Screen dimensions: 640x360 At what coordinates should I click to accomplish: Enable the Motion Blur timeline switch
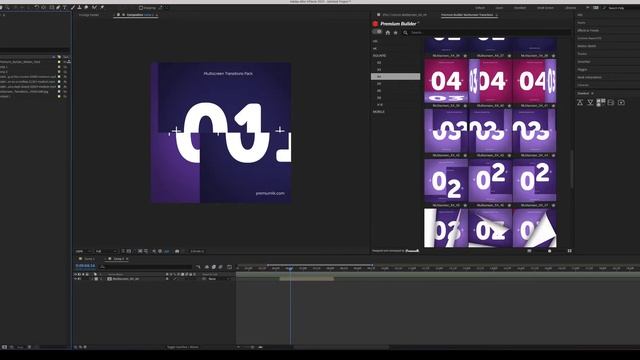[220, 267]
